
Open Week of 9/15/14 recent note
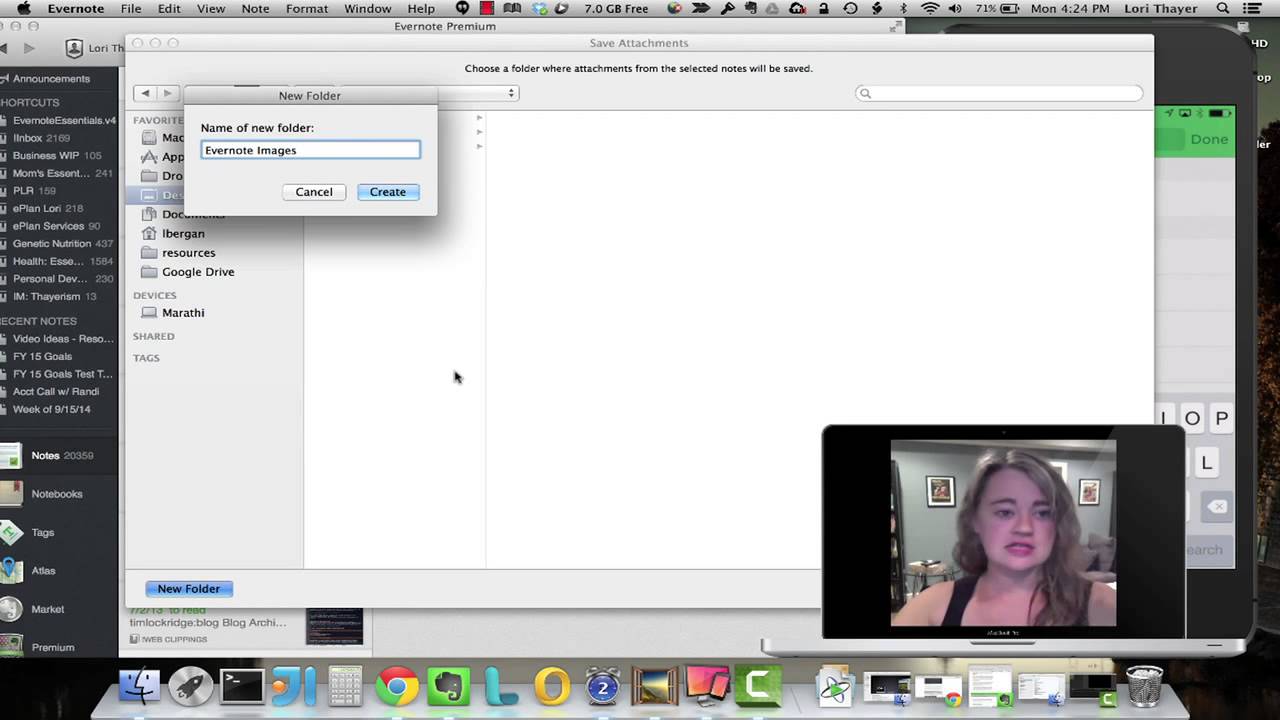pyautogui.click(x=51, y=409)
